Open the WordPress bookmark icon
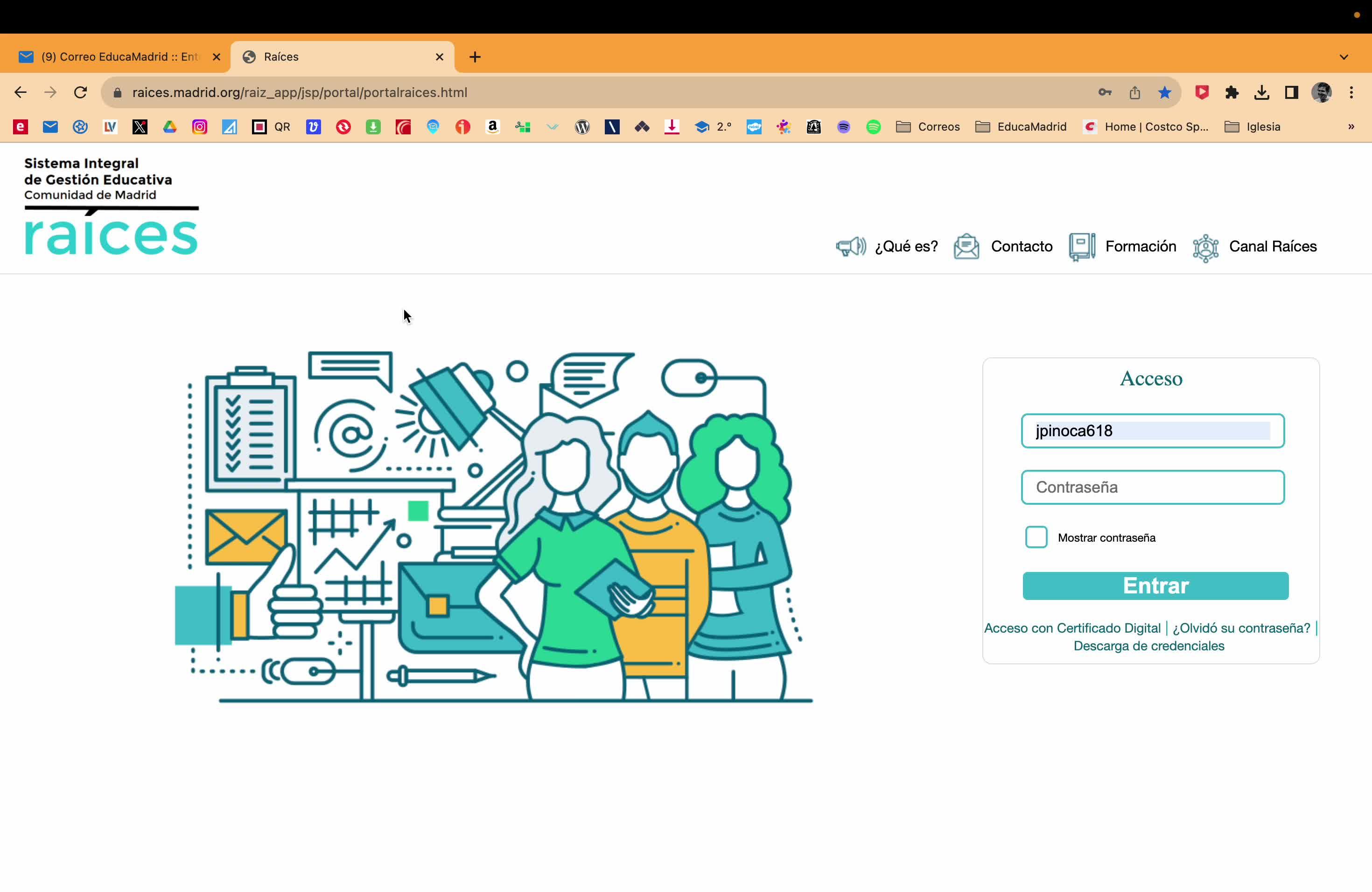This screenshot has width=1372, height=892. [x=582, y=127]
